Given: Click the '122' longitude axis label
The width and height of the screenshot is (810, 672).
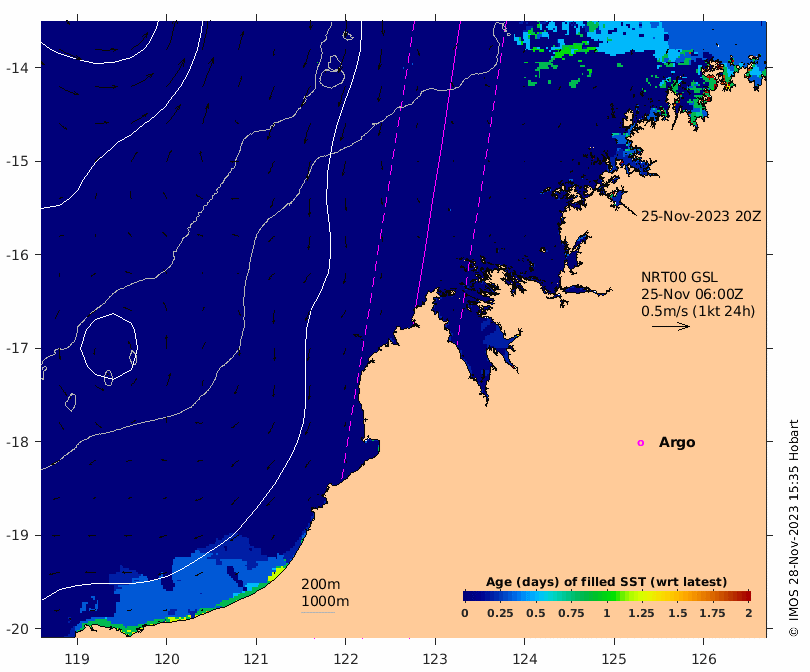Looking at the screenshot, I should pyautogui.click(x=346, y=659).
